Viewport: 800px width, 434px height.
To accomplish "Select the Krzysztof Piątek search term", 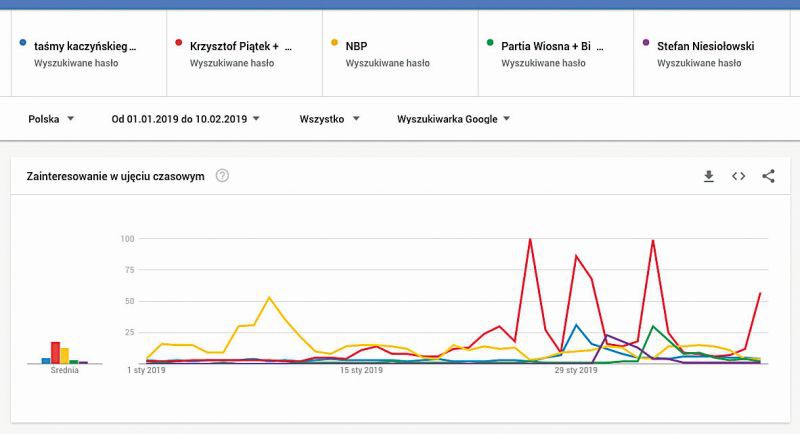I will point(241,46).
